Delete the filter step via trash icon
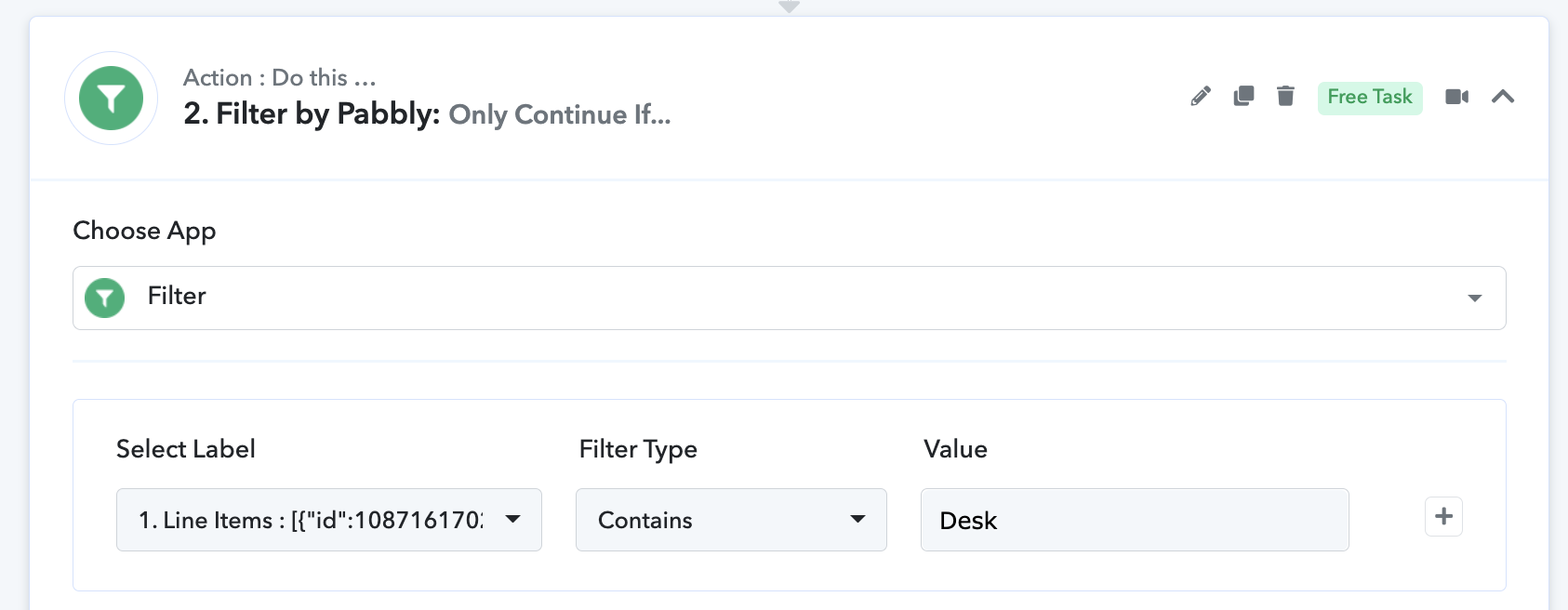1568x610 pixels. click(x=1285, y=96)
